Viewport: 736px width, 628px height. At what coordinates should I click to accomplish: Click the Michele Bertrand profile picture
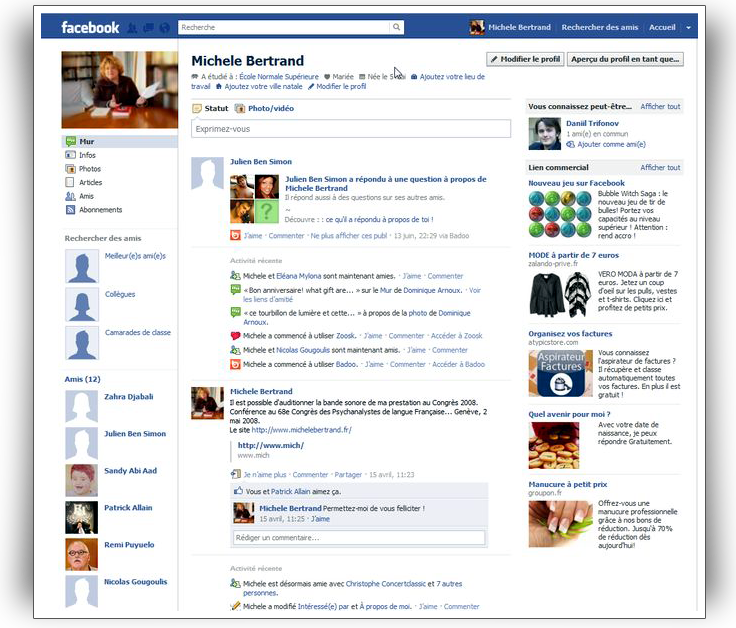[120, 90]
